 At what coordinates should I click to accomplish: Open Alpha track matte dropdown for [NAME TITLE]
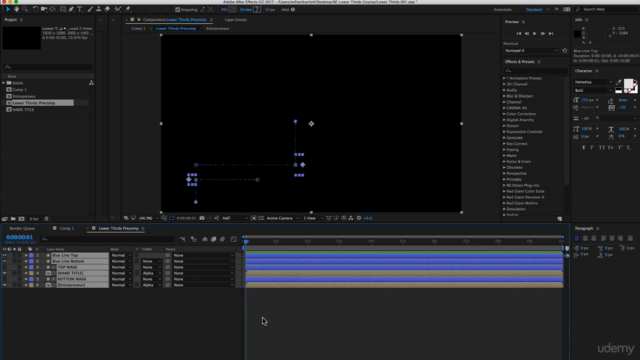tap(151, 273)
